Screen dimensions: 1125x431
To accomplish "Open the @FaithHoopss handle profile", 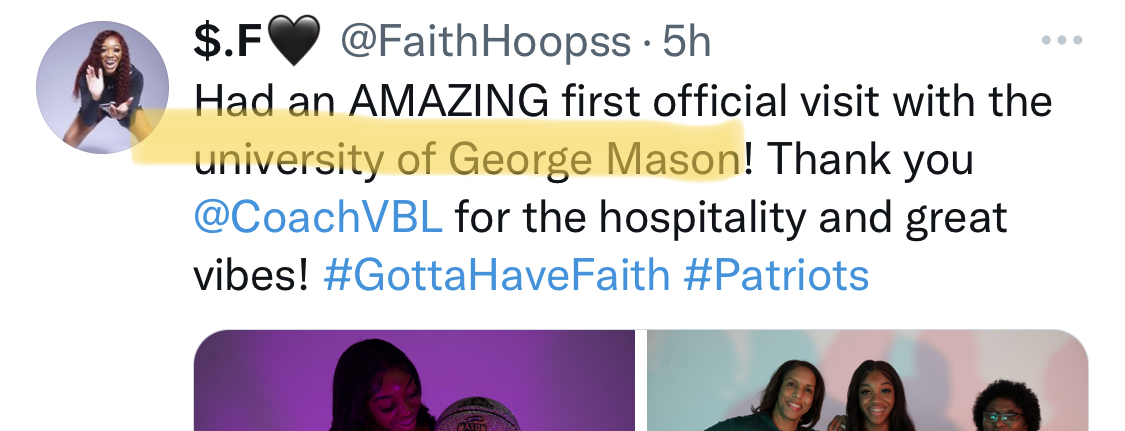I will pos(486,43).
